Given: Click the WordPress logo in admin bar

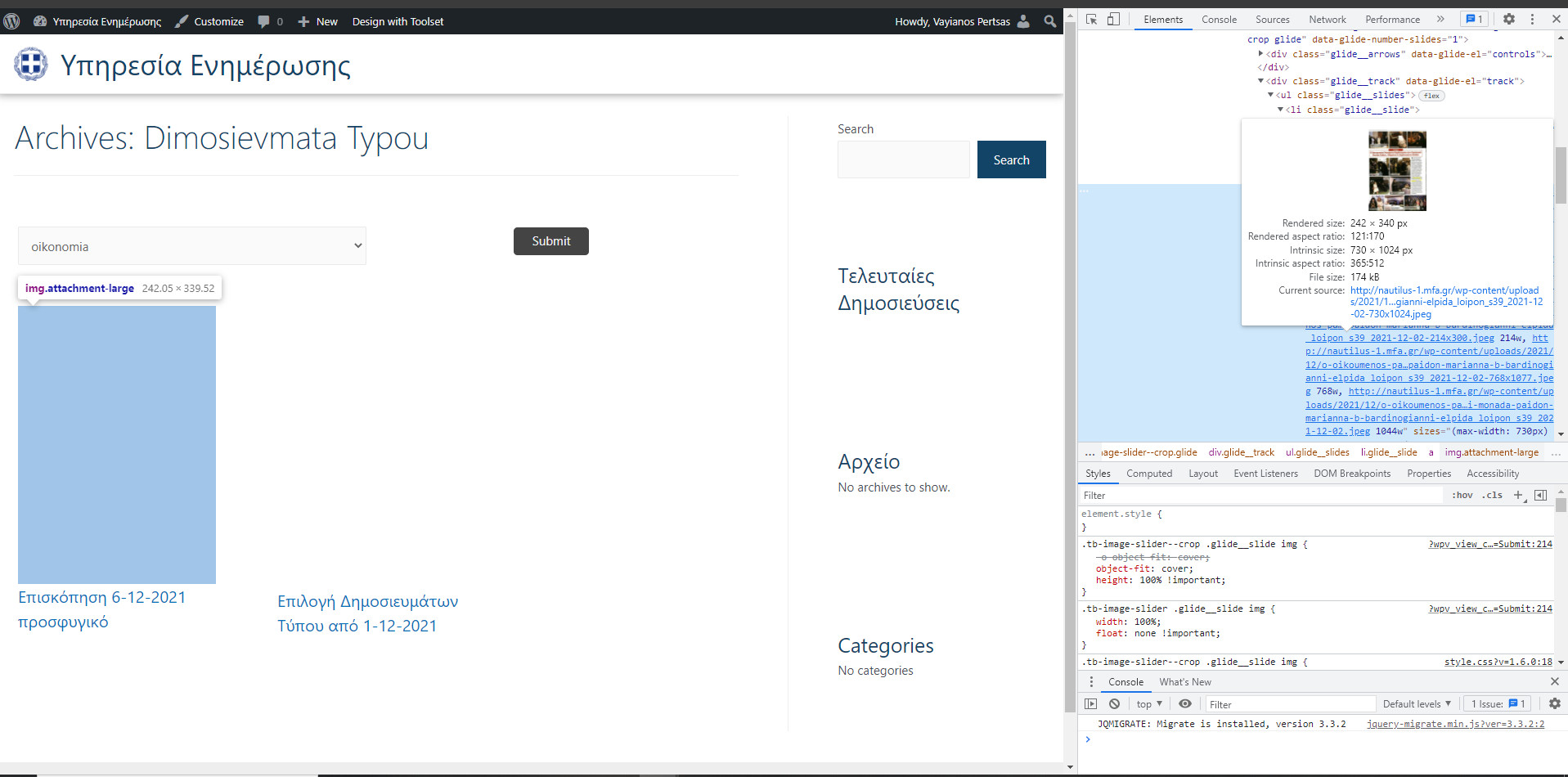Looking at the screenshot, I should click(11, 21).
